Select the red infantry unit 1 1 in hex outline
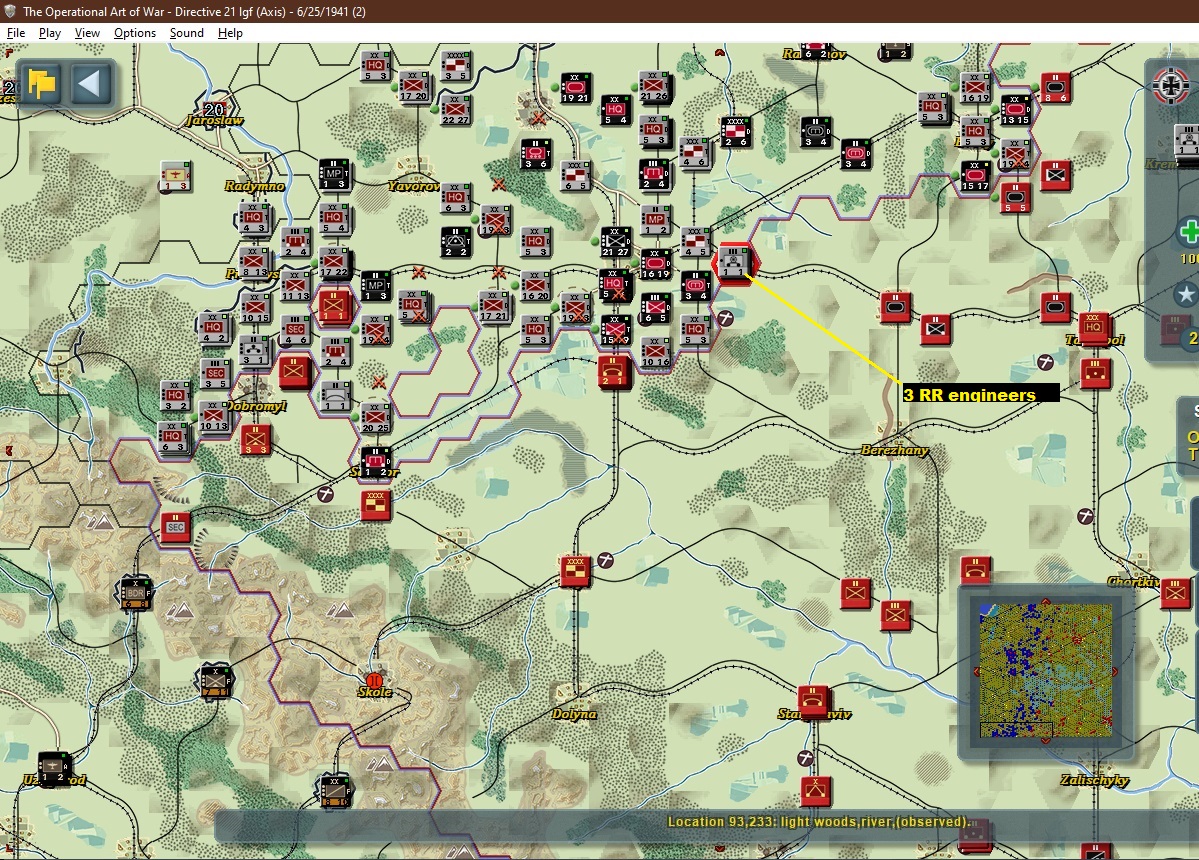This screenshot has width=1199, height=860. pyautogui.click(x=334, y=306)
